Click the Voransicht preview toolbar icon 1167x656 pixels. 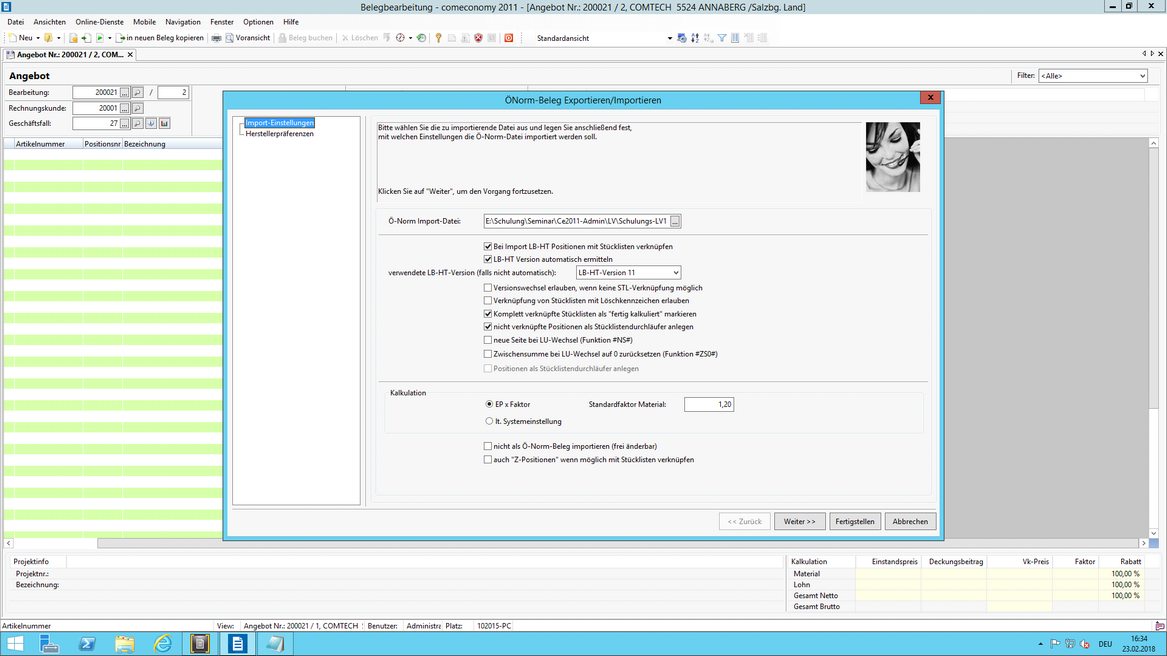tap(246, 38)
